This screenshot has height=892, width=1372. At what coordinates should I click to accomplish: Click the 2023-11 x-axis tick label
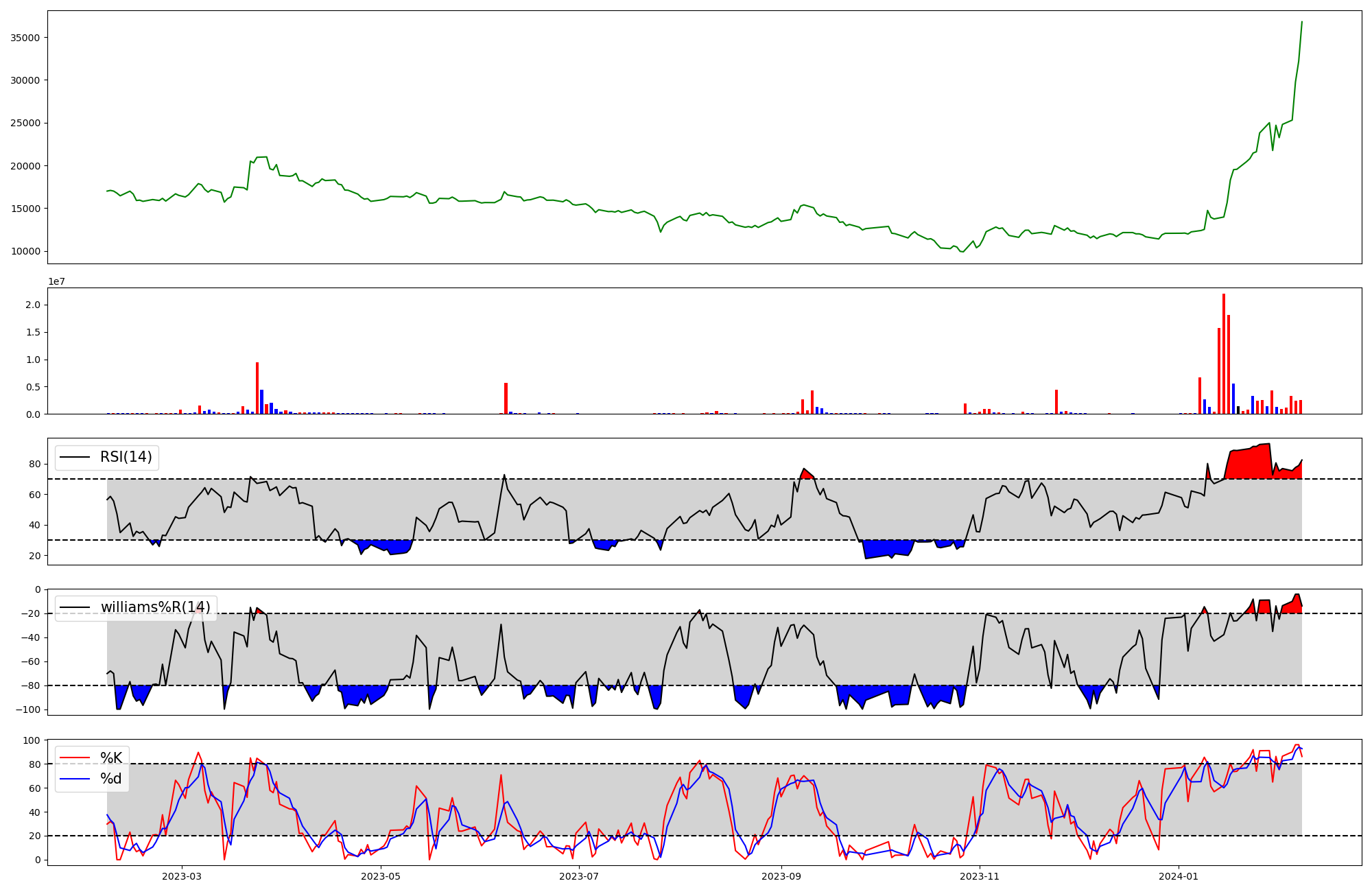point(980,876)
